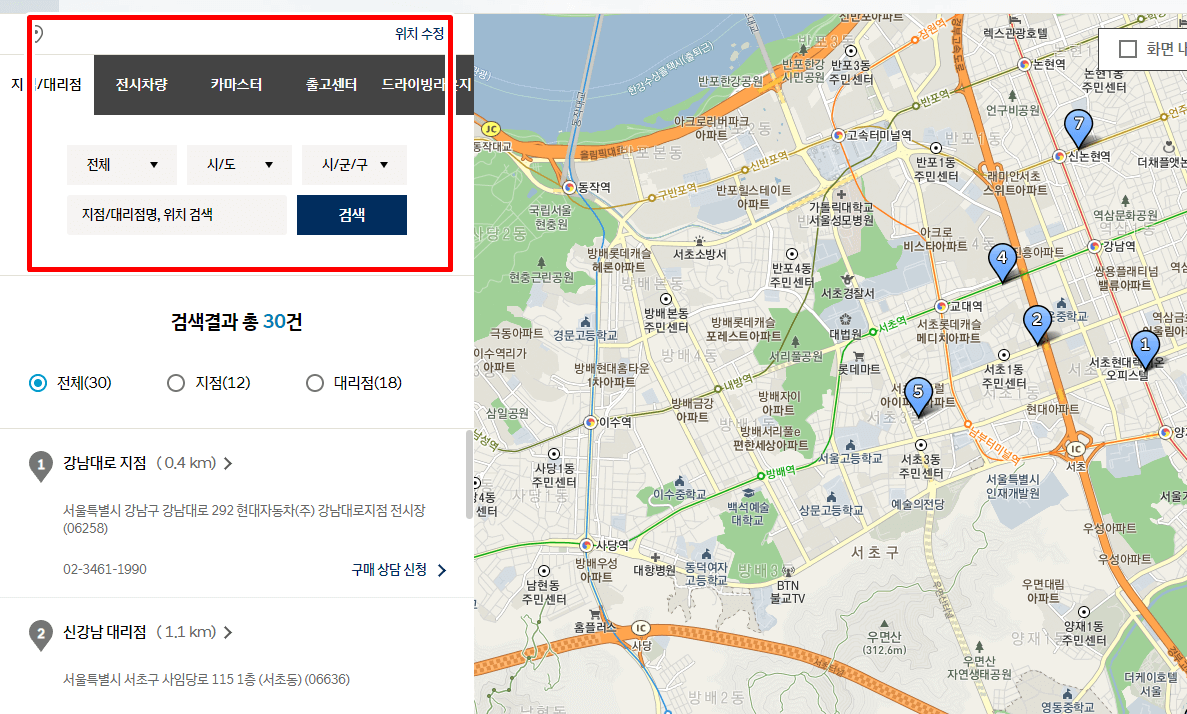
Task: Click the 신논현역 station icon on map
Action: coord(1059,157)
